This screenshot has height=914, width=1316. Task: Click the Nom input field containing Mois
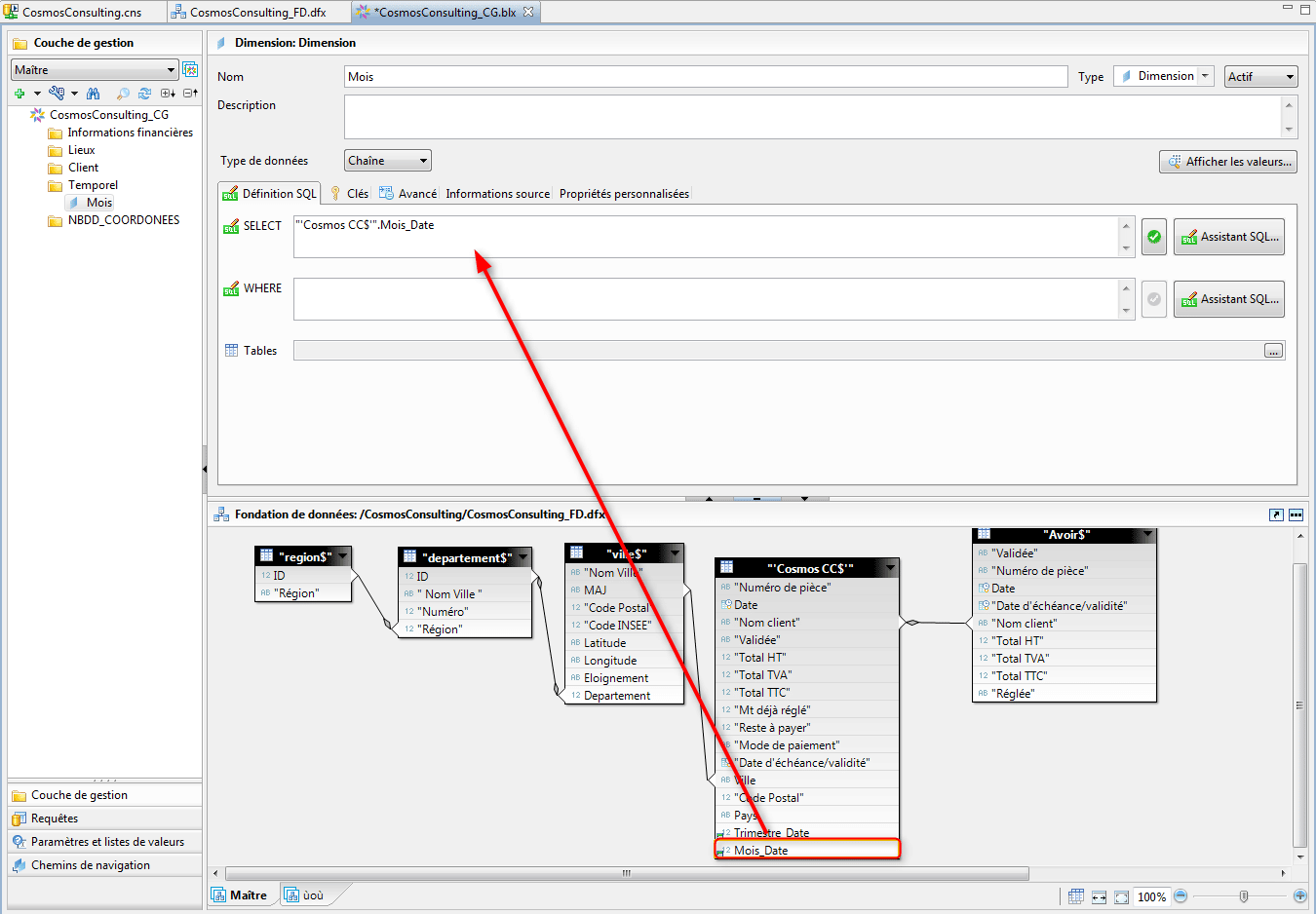(706, 77)
